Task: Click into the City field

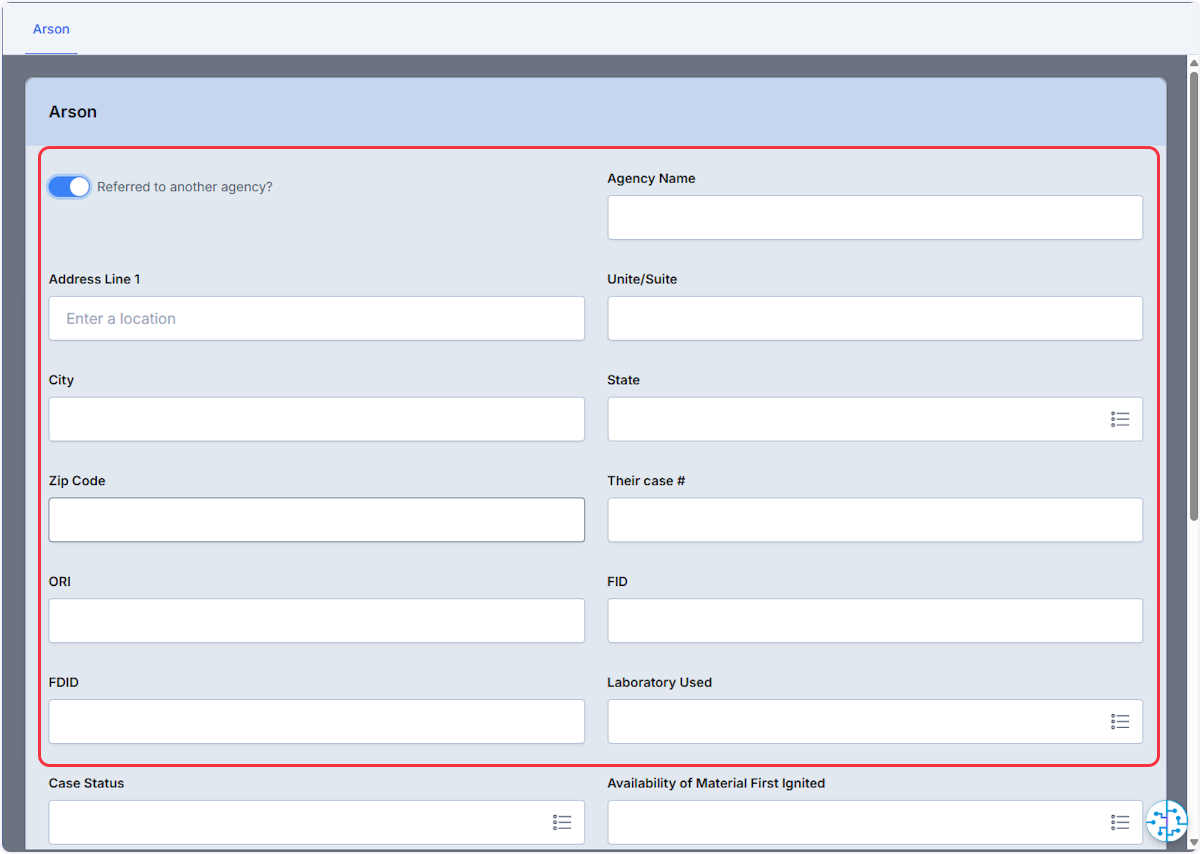Action: [316, 419]
